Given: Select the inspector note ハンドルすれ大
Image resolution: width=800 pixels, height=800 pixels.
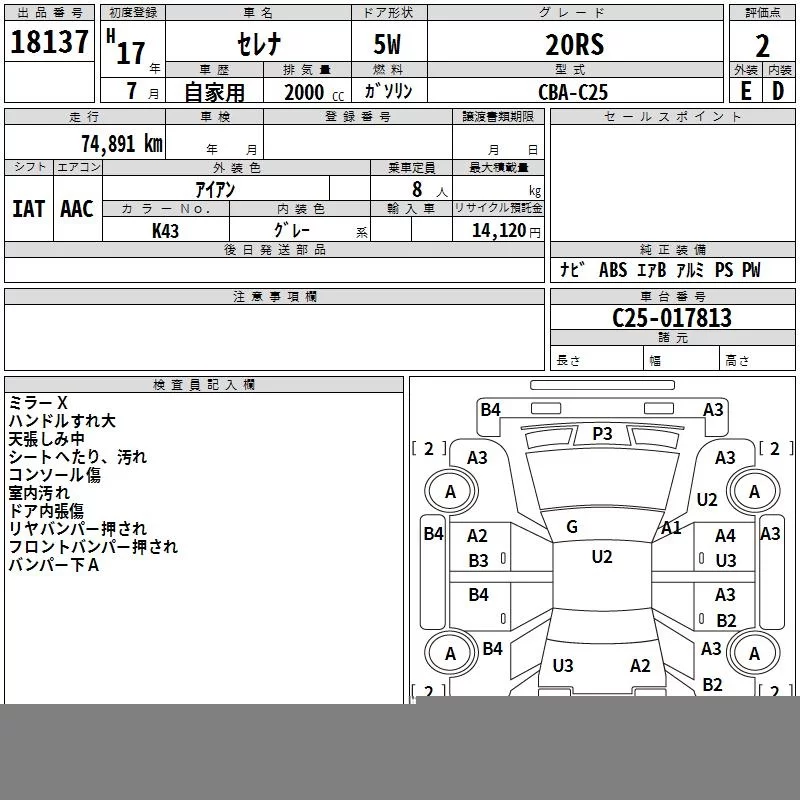Looking at the screenshot, I should [62, 421].
